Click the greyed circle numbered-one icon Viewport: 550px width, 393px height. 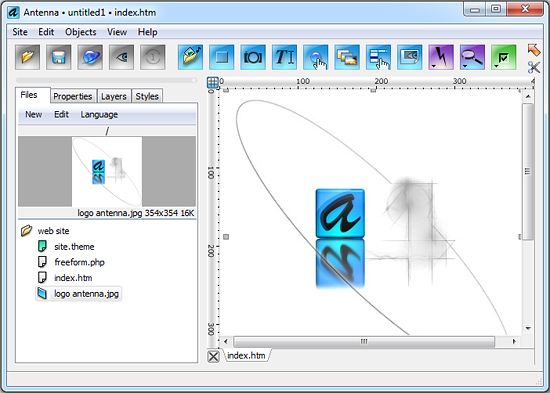point(153,57)
